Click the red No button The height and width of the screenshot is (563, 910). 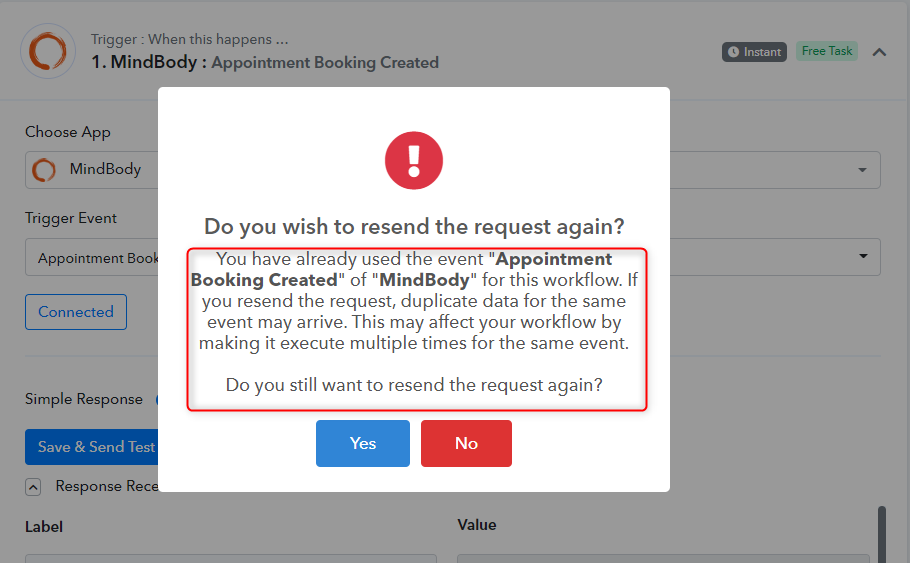(466, 443)
